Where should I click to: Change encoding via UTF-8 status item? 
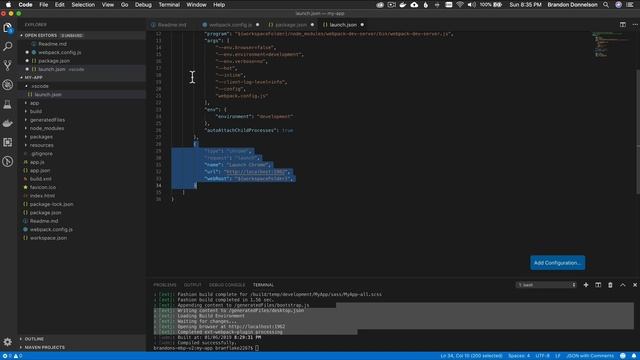coord(542,356)
